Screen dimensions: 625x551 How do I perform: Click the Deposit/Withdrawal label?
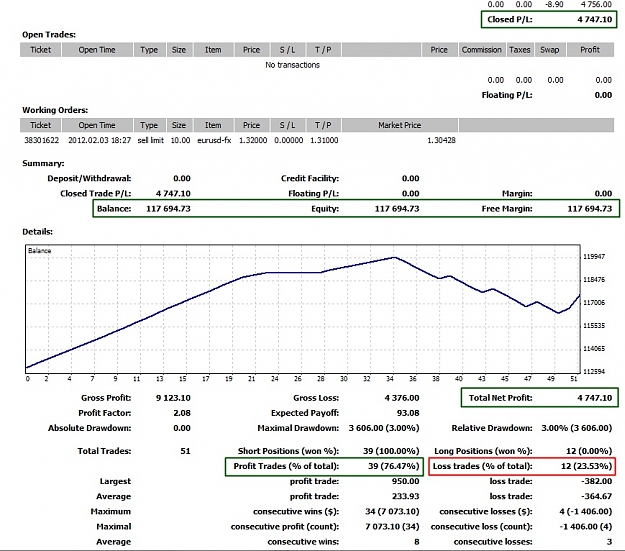89,179
